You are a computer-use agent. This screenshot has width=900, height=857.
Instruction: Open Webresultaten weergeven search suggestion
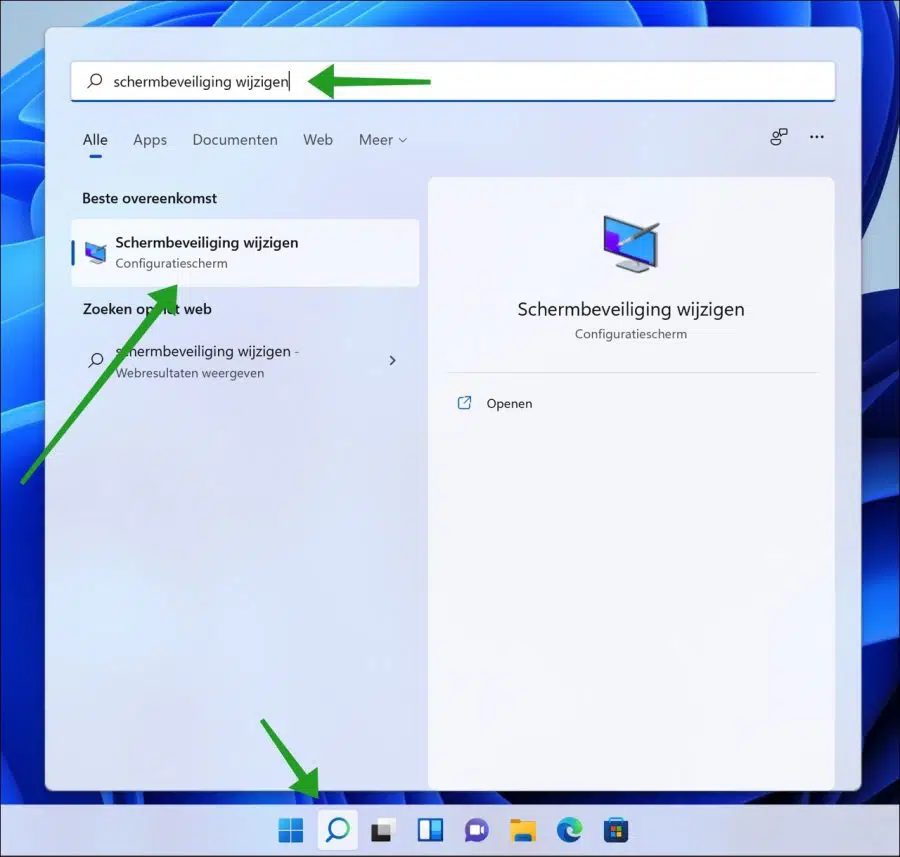pyautogui.click(x=245, y=361)
